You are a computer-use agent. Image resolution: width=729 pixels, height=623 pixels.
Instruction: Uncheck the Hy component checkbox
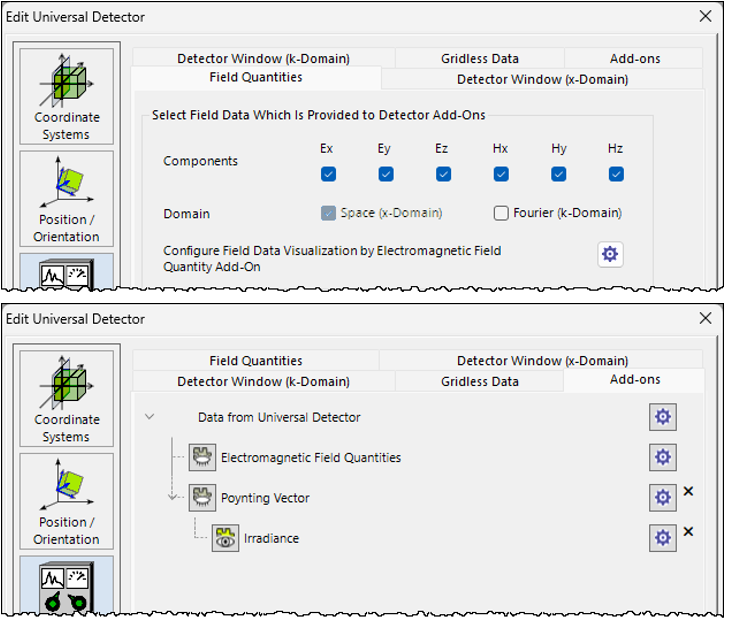click(x=559, y=174)
